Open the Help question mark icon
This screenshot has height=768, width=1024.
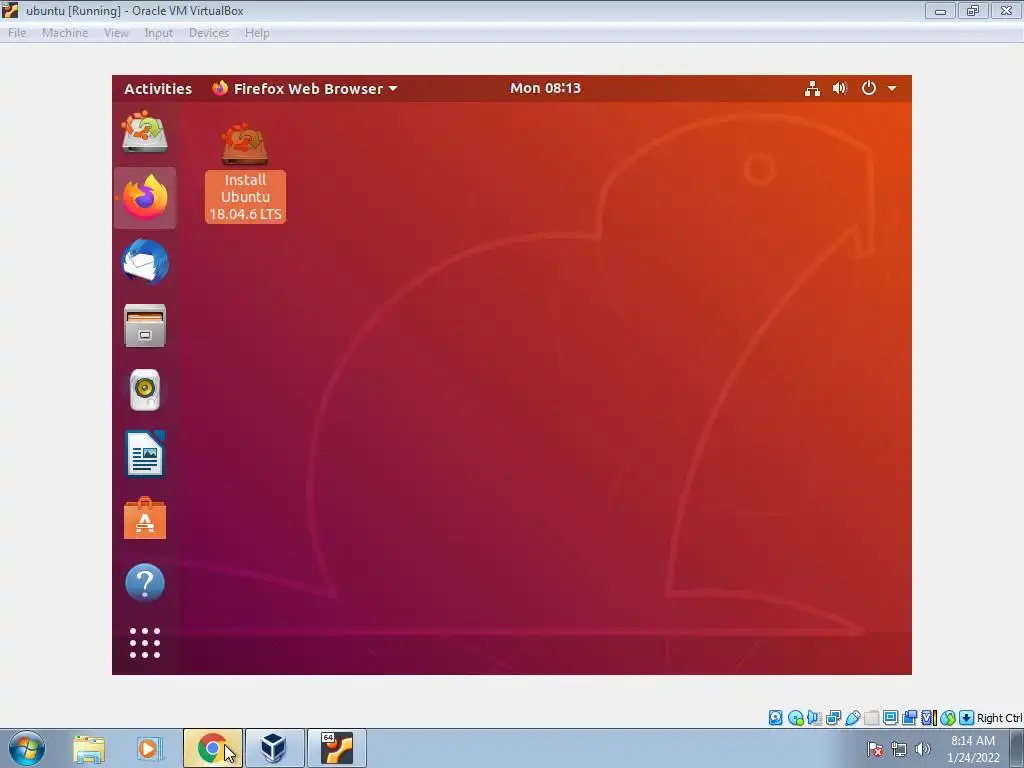coord(145,583)
